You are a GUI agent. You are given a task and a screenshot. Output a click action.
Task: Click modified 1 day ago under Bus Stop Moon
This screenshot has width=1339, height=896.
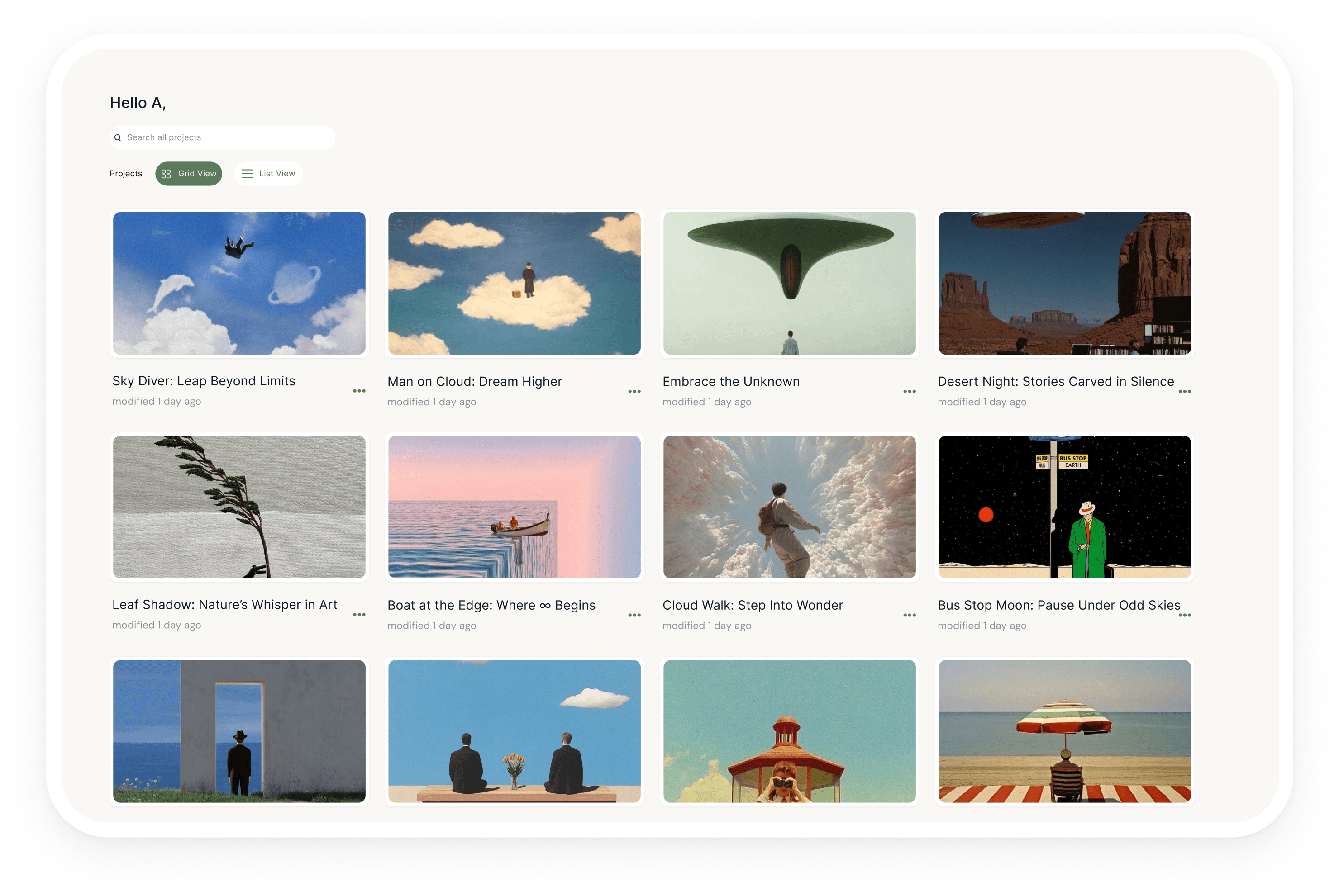point(982,626)
